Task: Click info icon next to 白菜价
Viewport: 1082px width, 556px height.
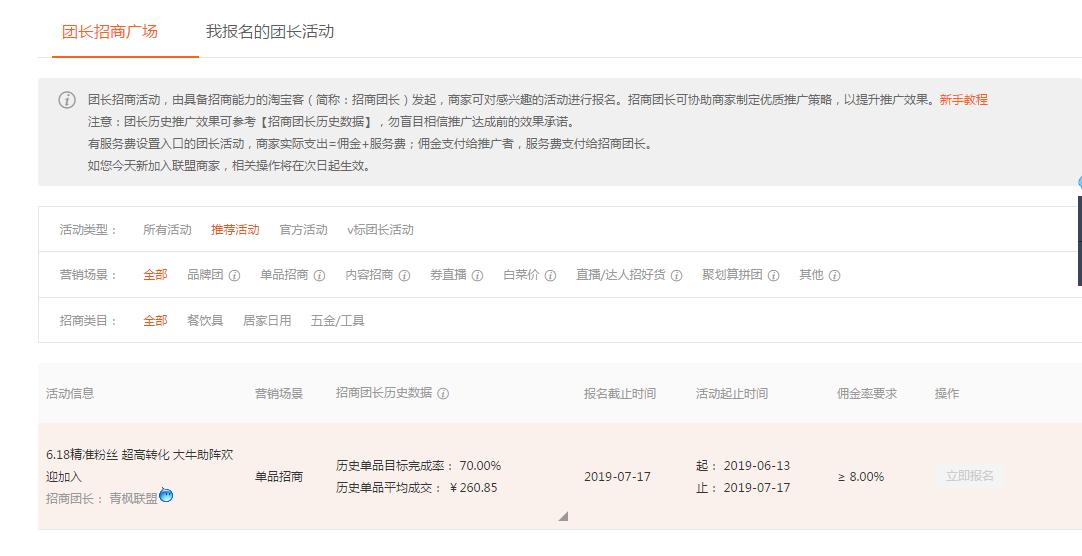Action: (550, 275)
